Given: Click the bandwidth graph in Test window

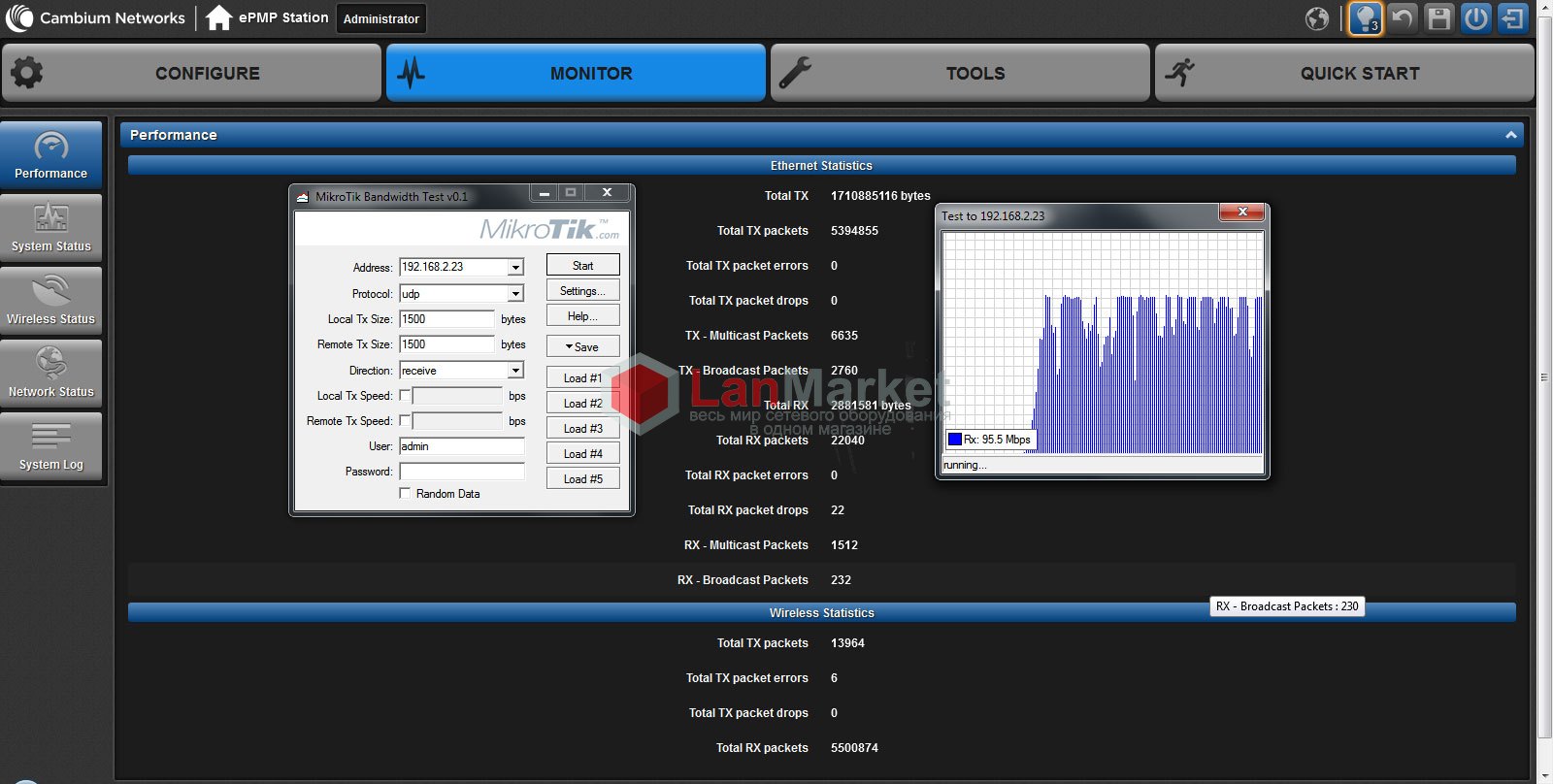Looking at the screenshot, I should 1103,343.
